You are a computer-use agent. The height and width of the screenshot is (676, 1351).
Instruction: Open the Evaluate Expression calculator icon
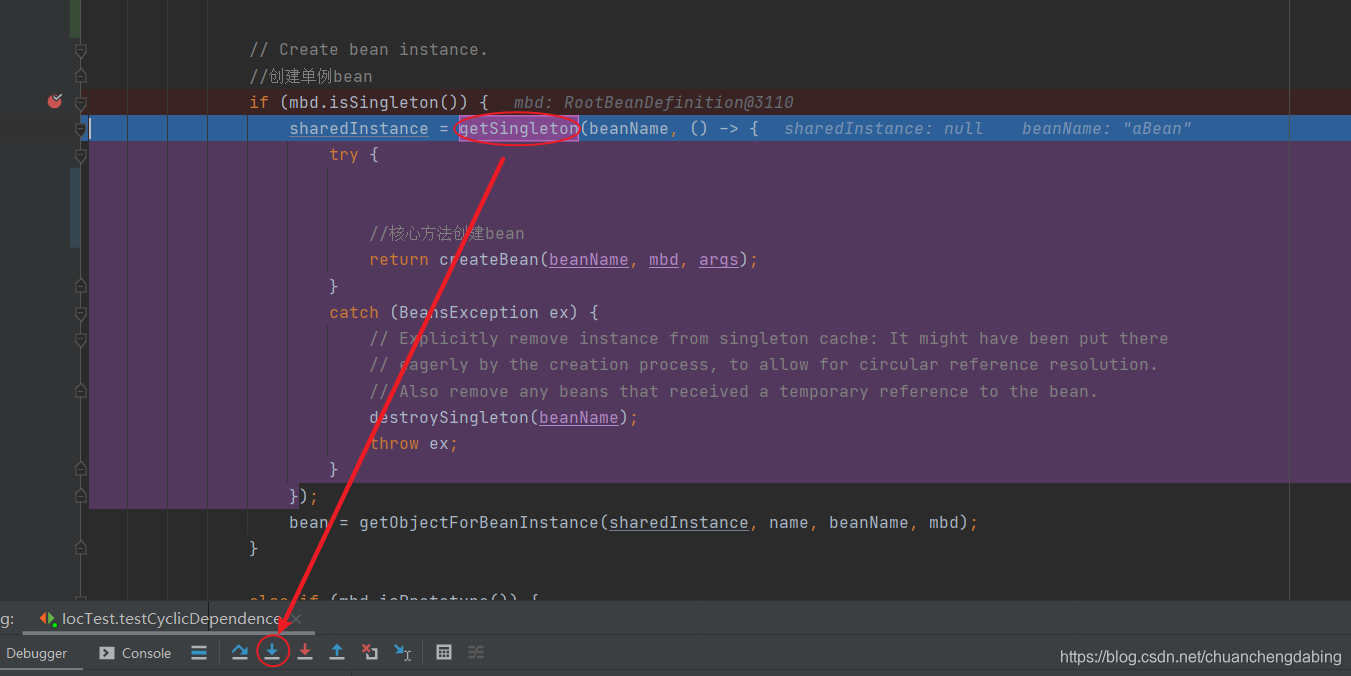[x=444, y=652]
